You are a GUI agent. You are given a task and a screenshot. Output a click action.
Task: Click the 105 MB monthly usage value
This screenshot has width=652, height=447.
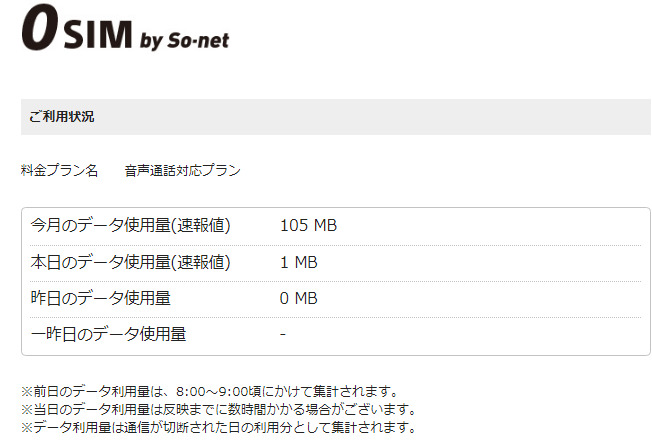(309, 226)
